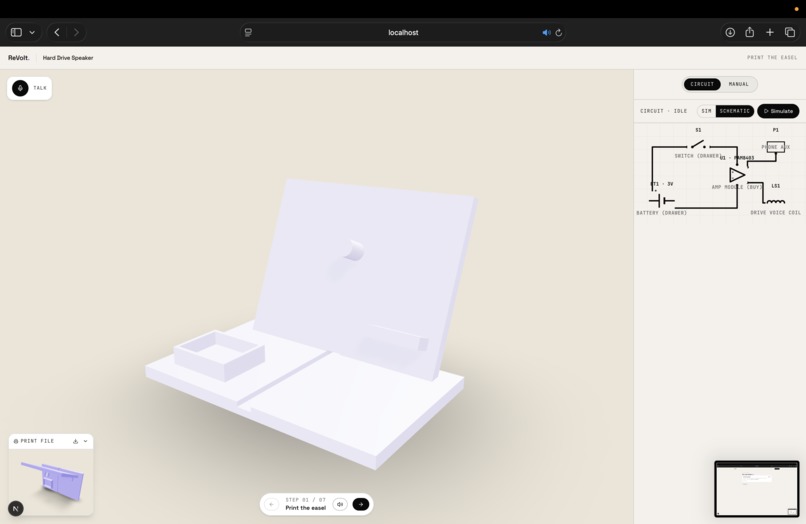Click the S1 switch symbol in schematic
Viewport: 806px width, 524px height.
(x=698, y=144)
